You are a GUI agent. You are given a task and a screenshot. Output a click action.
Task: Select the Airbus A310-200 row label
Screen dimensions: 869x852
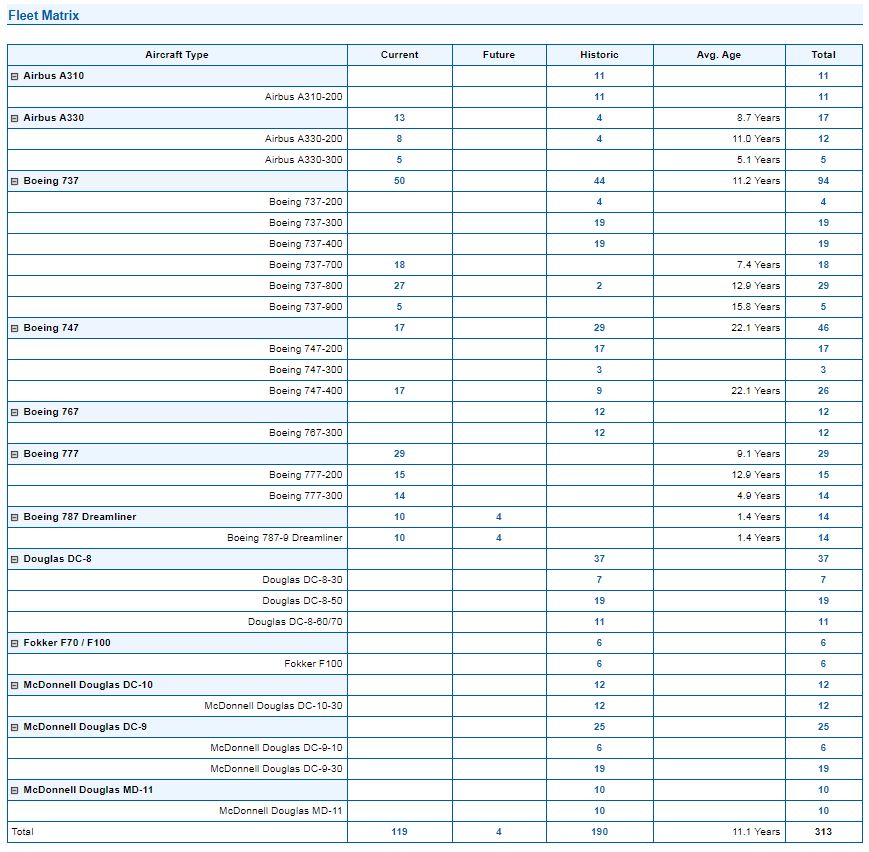click(x=303, y=96)
